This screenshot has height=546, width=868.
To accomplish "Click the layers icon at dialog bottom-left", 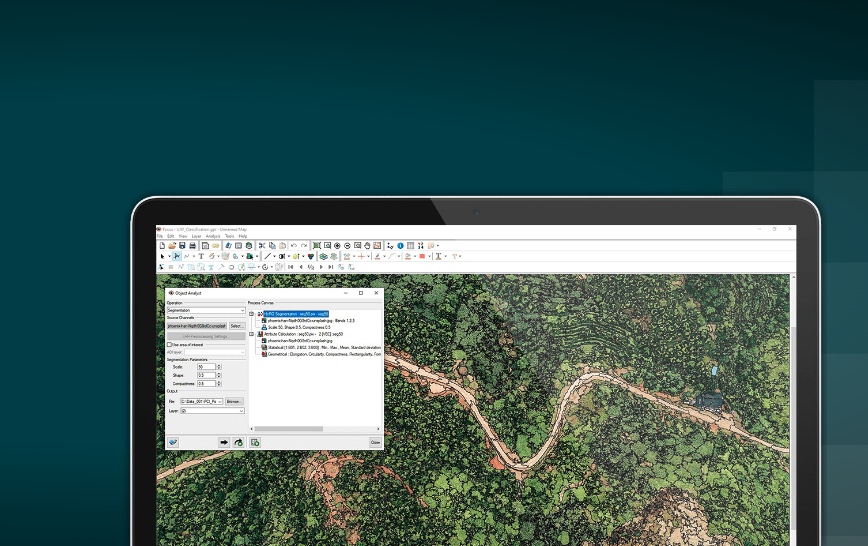I will click(x=173, y=442).
